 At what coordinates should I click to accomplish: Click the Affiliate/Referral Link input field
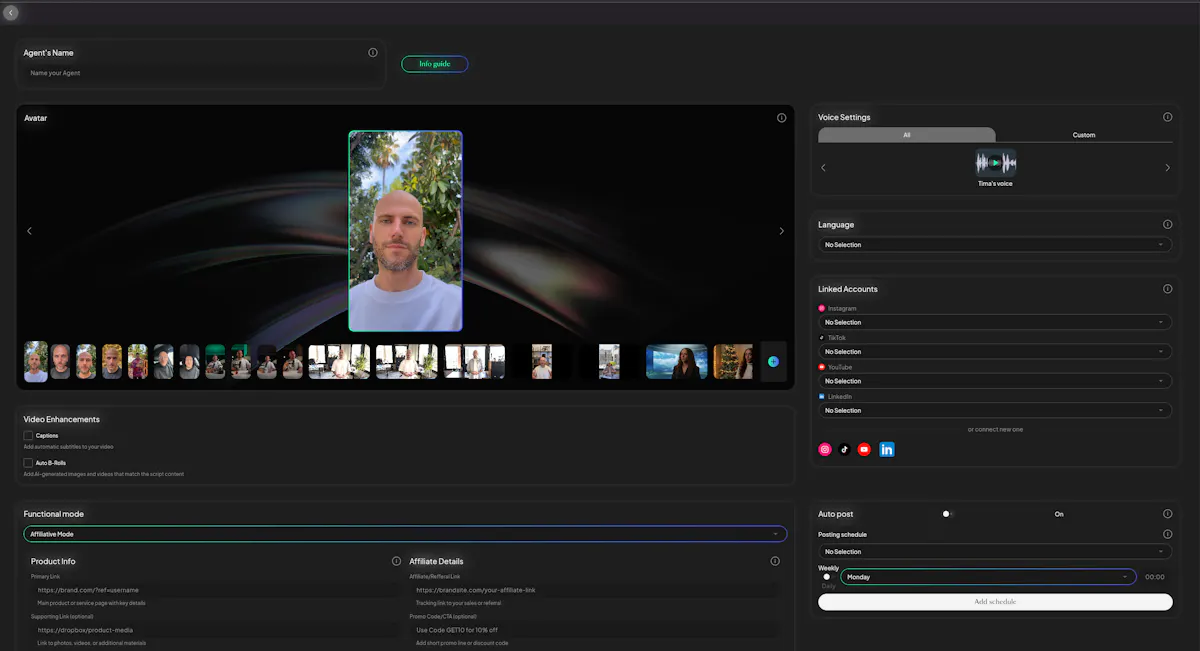tap(594, 590)
